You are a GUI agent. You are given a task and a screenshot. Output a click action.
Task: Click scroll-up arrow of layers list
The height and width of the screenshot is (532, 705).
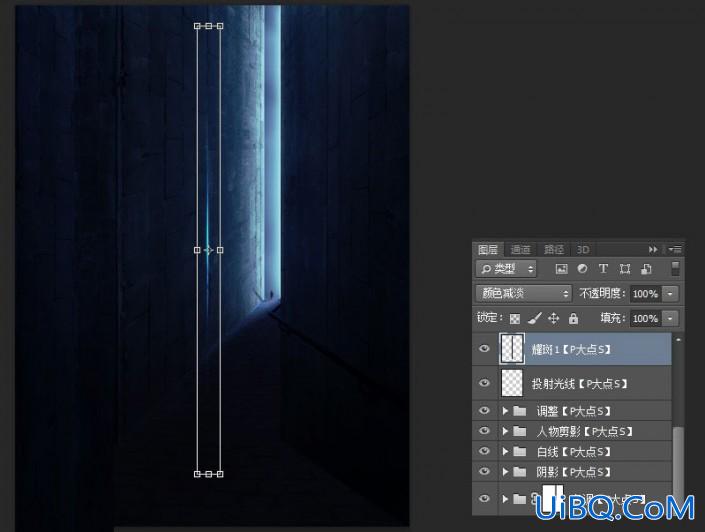pyautogui.click(x=678, y=340)
